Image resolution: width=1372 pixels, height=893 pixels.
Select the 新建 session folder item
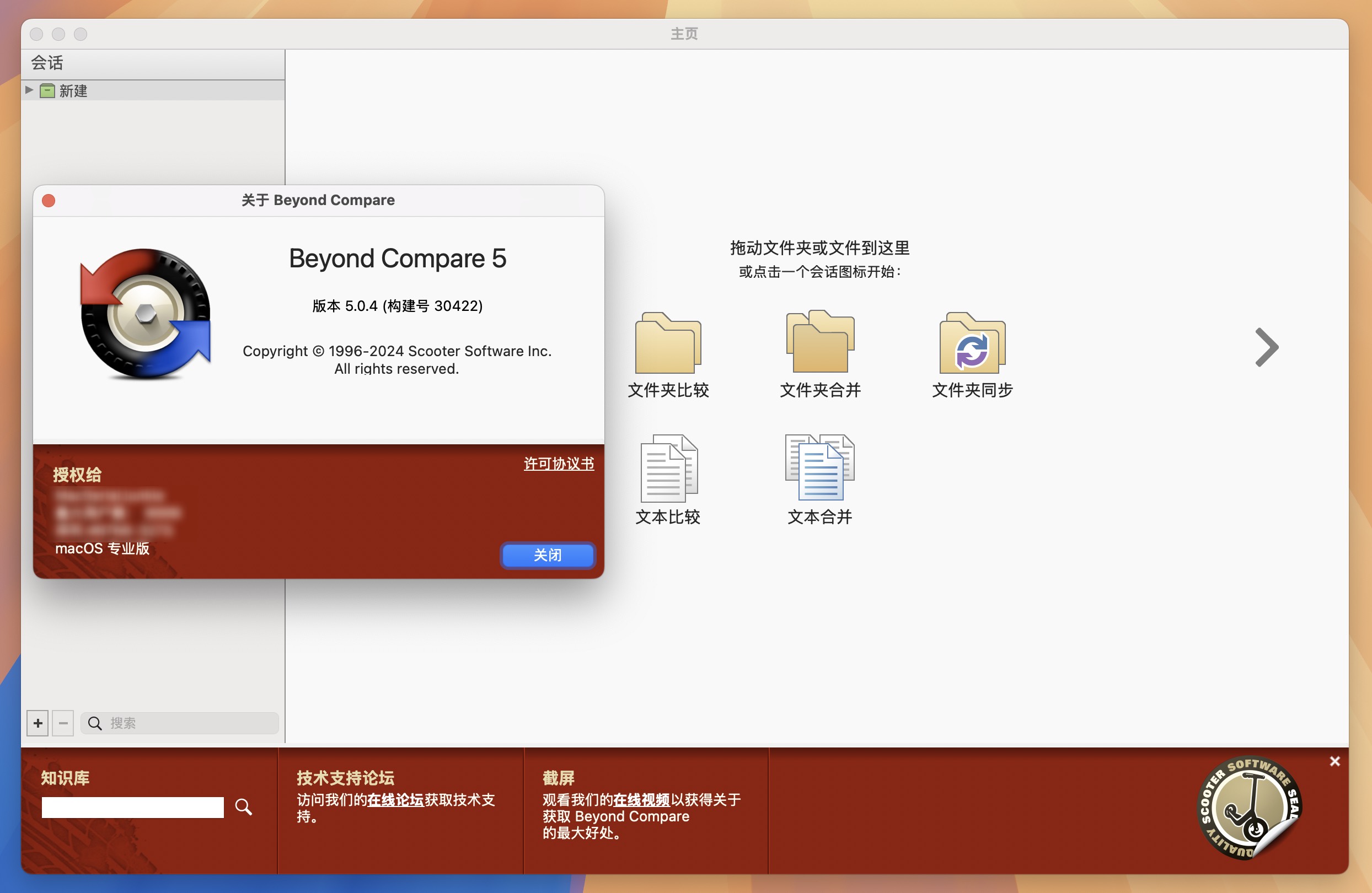pyautogui.click(x=153, y=90)
